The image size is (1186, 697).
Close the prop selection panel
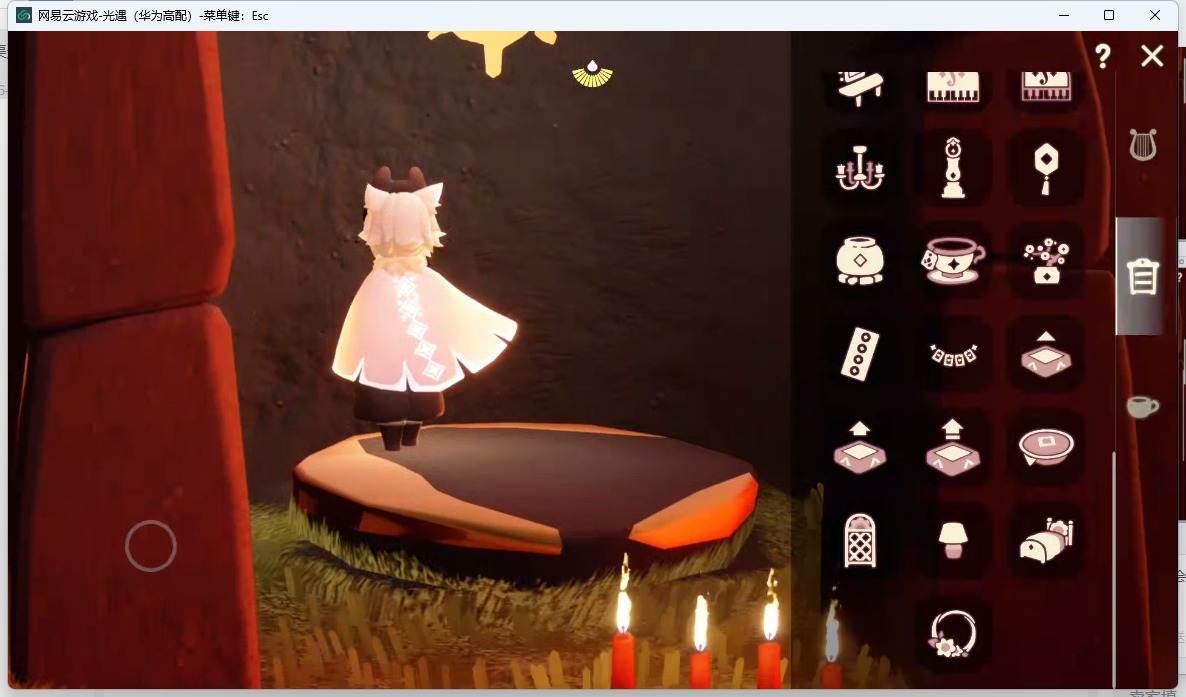pos(1152,55)
